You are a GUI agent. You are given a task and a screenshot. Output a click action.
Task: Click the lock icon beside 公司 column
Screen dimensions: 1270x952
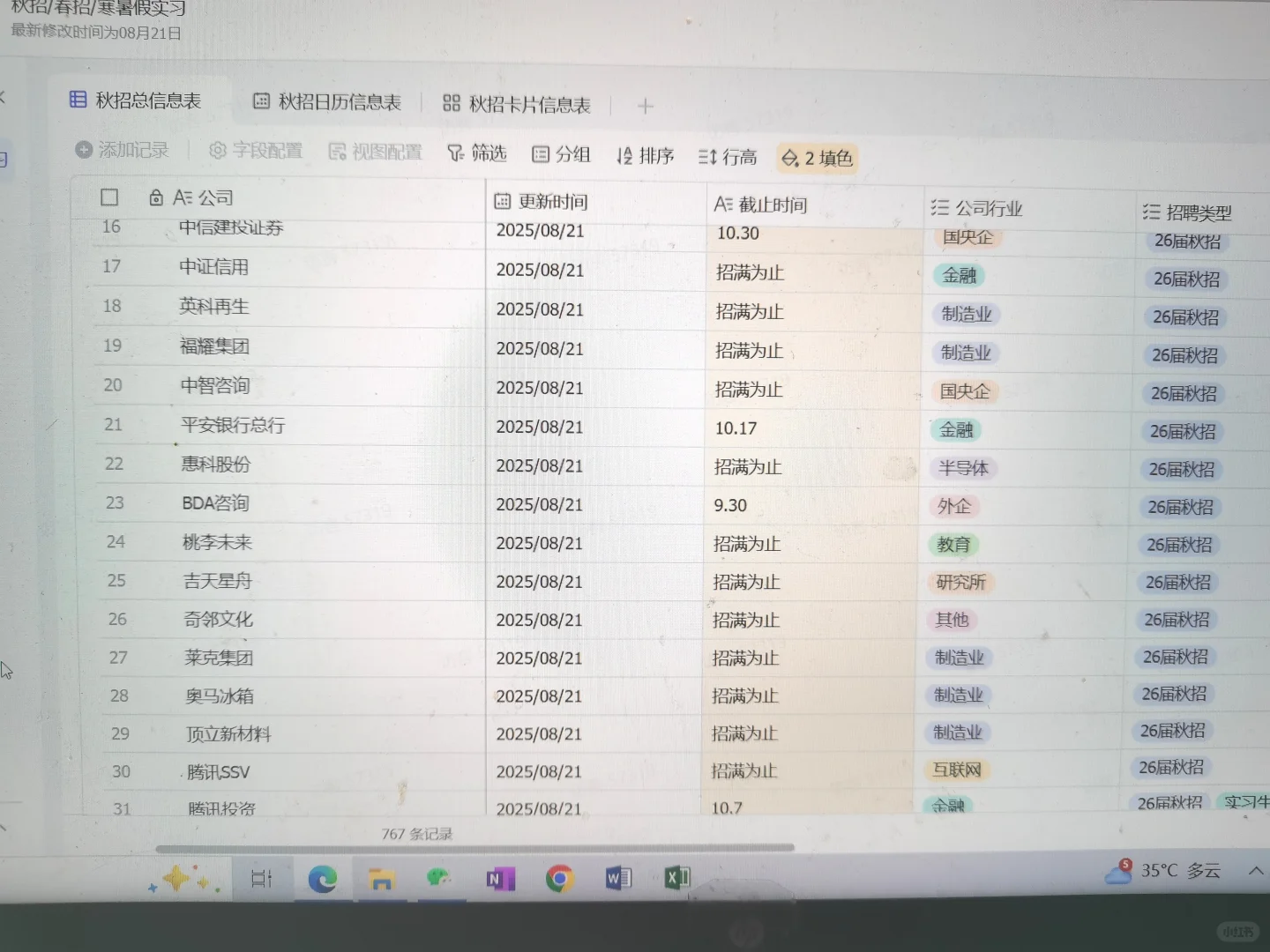point(156,197)
